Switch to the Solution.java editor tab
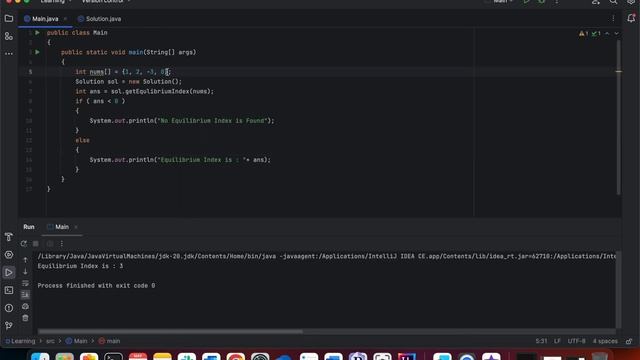Viewport: 640px width, 360px height. click(x=99, y=19)
